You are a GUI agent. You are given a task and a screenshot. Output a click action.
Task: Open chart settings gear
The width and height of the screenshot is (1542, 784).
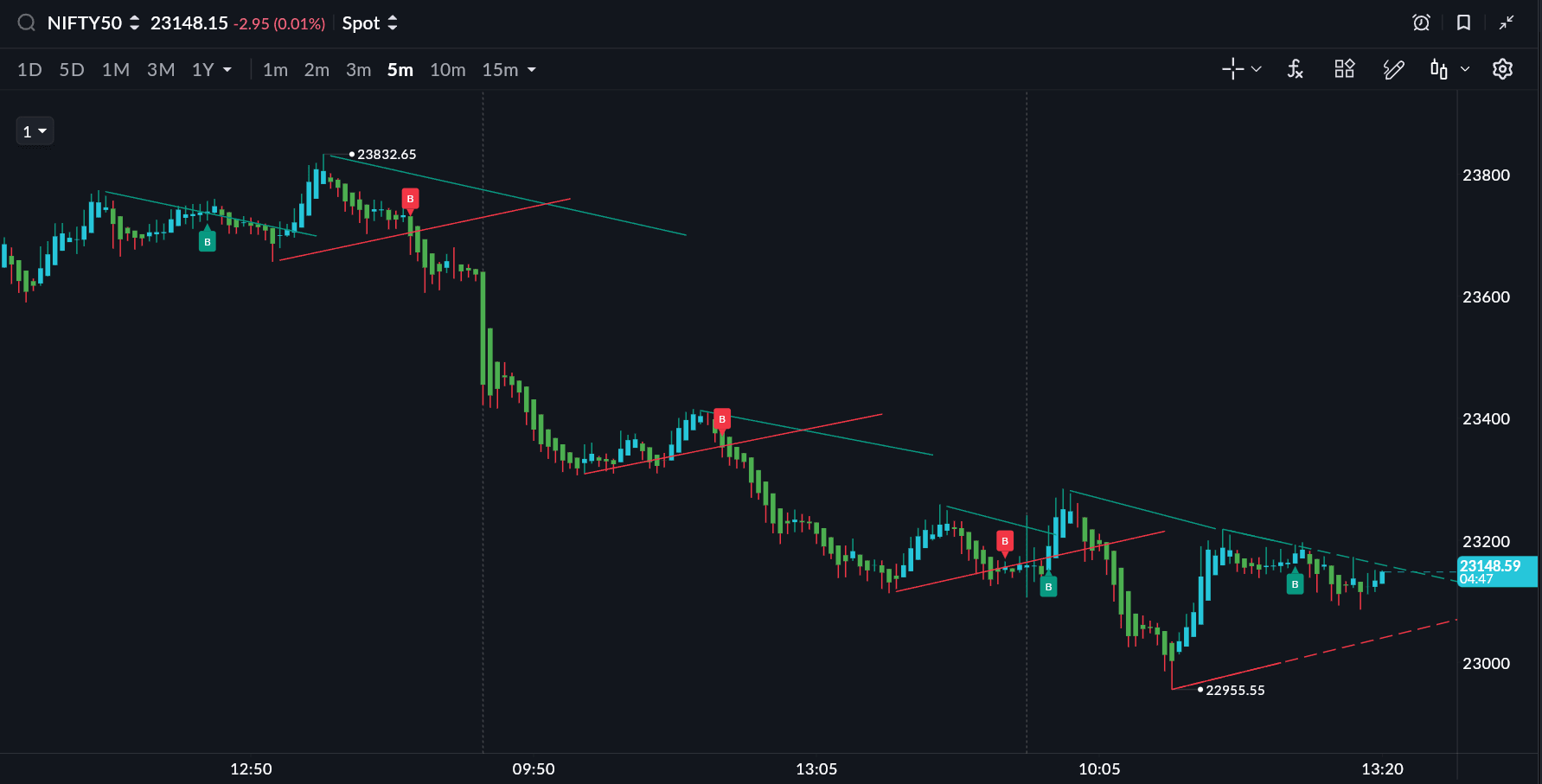(1502, 69)
